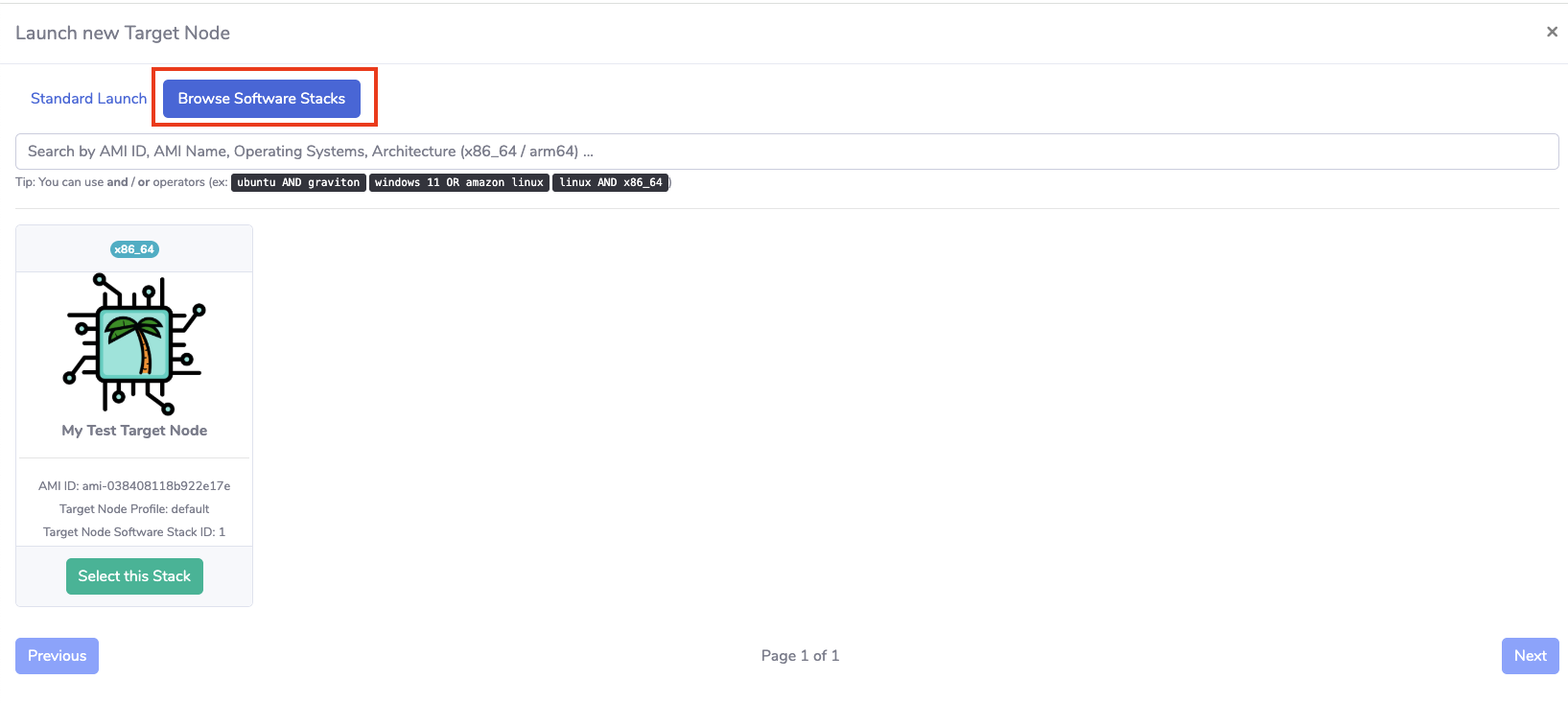Focus the AMI search input field
The height and width of the screenshot is (703, 1568).
(786, 152)
